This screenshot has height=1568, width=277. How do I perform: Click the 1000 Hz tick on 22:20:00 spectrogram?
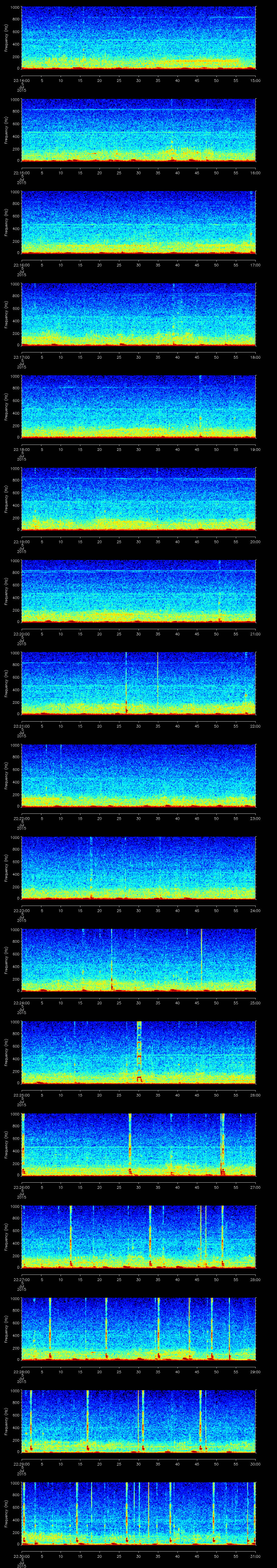[15, 561]
